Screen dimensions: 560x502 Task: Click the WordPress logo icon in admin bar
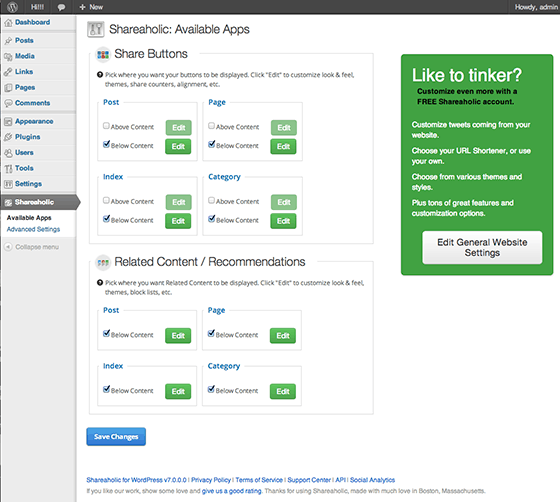[x=12, y=7]
